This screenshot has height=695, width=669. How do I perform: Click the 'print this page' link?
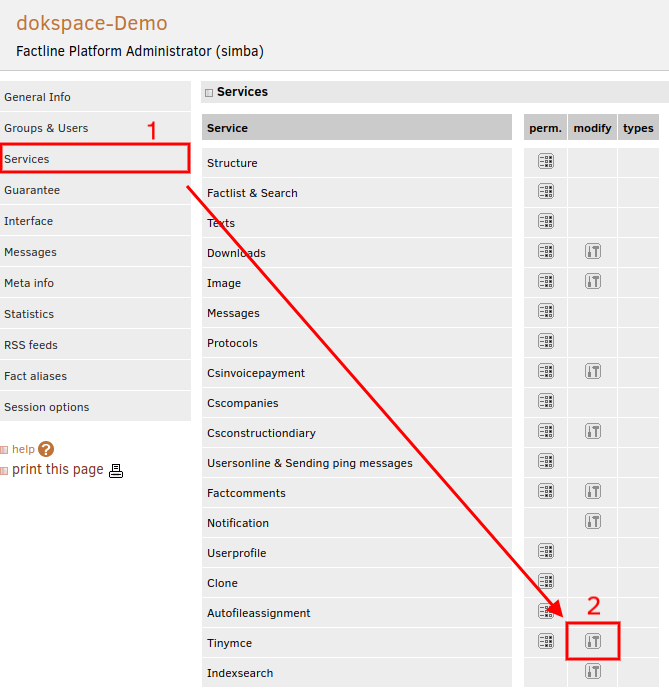click(57, 470)
